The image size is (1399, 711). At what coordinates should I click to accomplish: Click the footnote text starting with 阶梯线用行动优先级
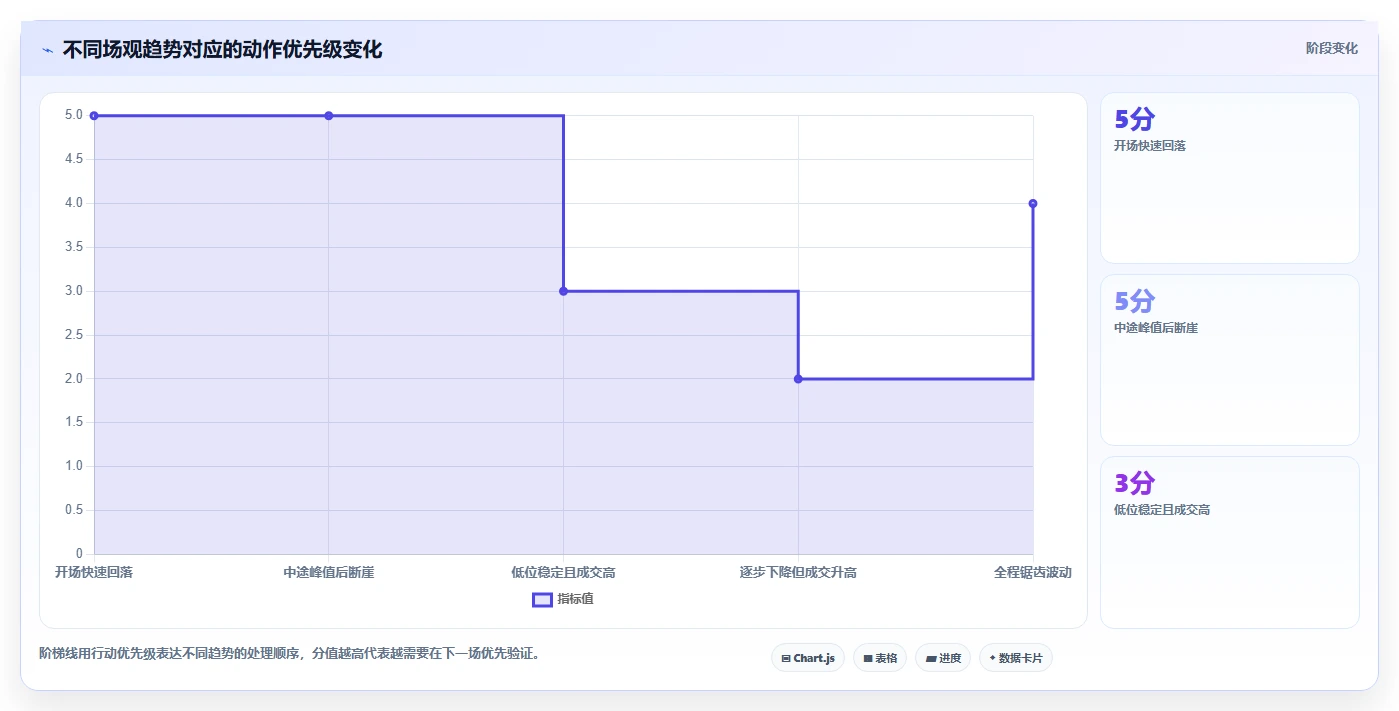coord(290,654)
